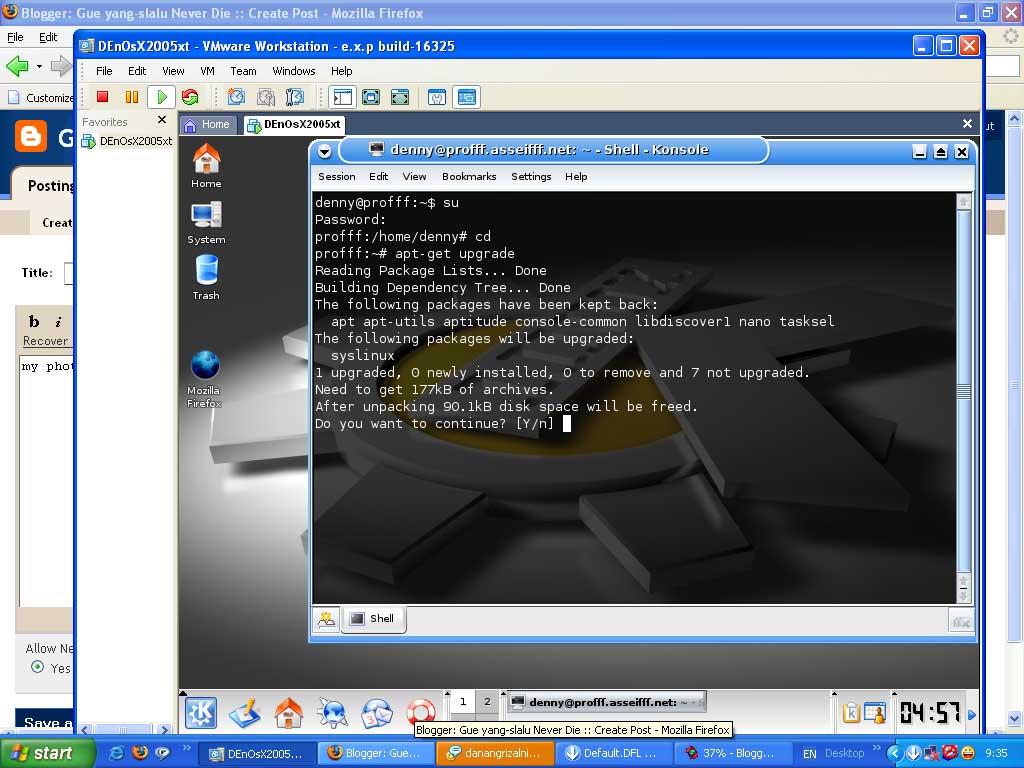Open the System desktop icon in guest
This screenshot has height=768, width=1024.
[x=206, y=222]
